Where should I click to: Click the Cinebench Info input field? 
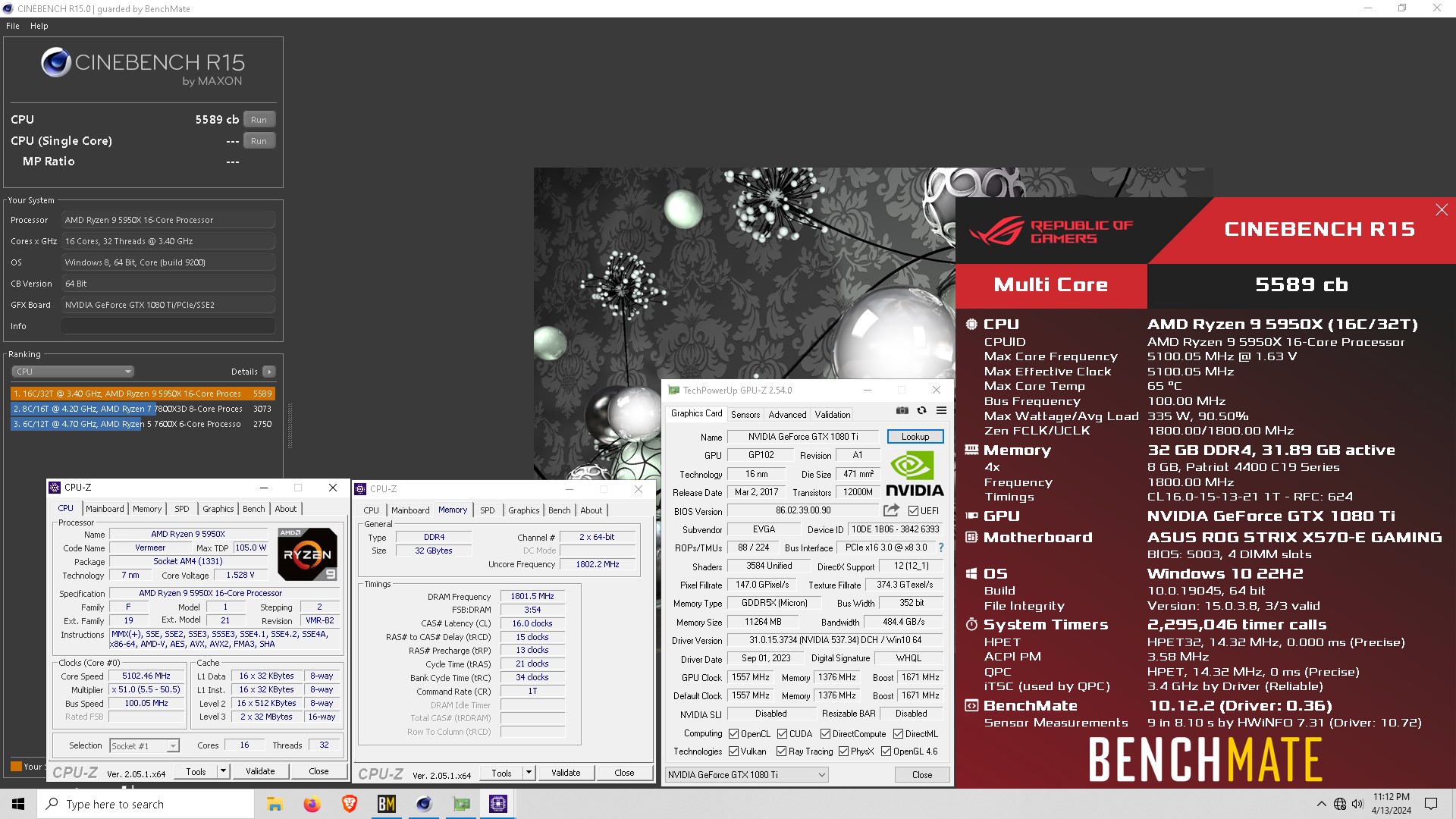click(168, 326)
